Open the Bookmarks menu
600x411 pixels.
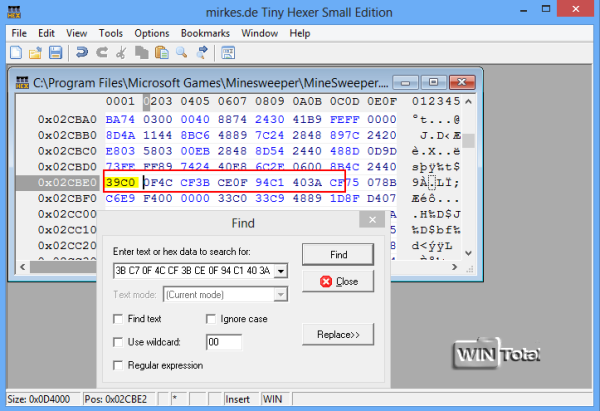pyautogui.click(x=205, y=33)
